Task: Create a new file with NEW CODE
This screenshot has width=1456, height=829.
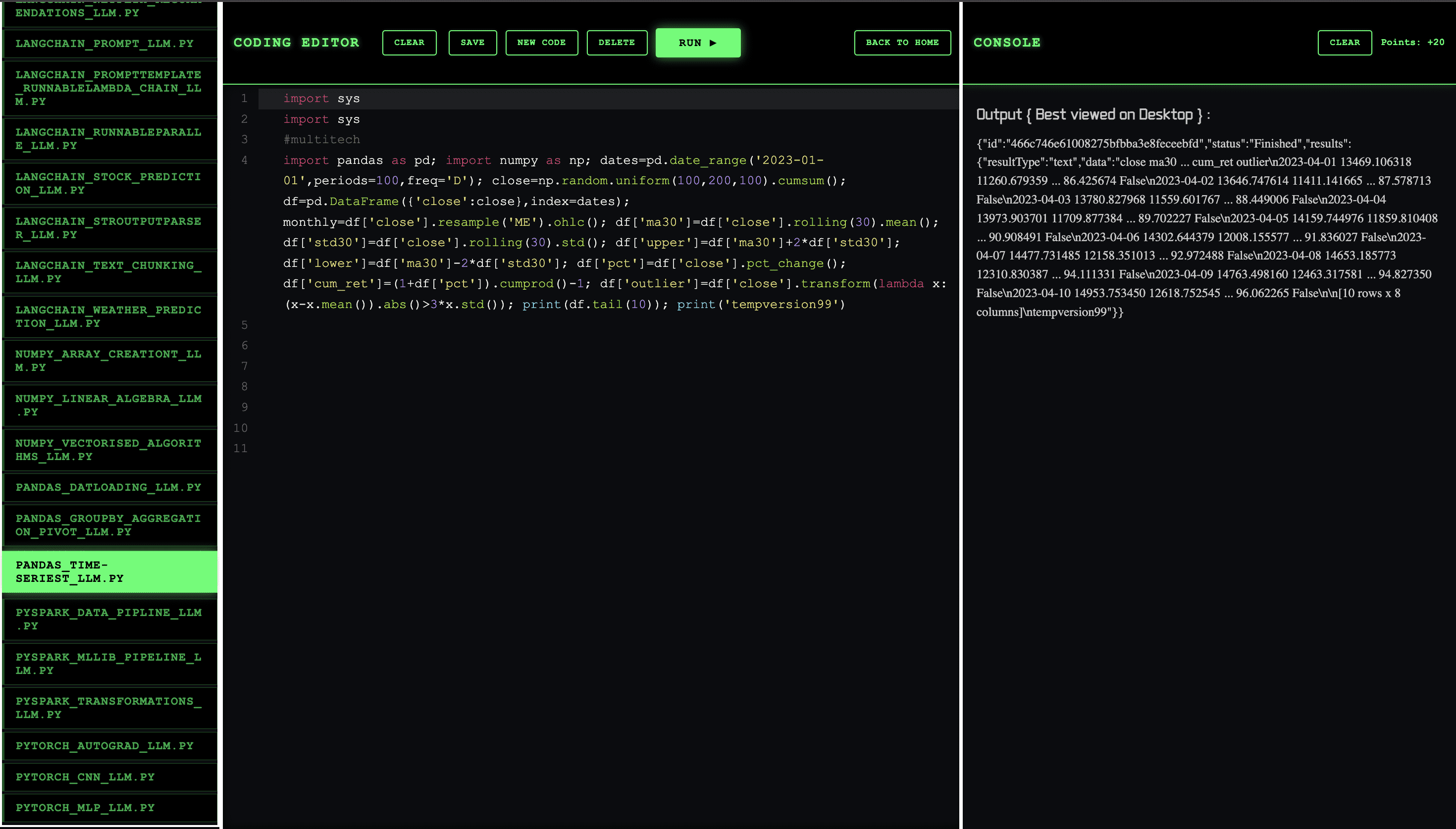Action: point(541,43)
